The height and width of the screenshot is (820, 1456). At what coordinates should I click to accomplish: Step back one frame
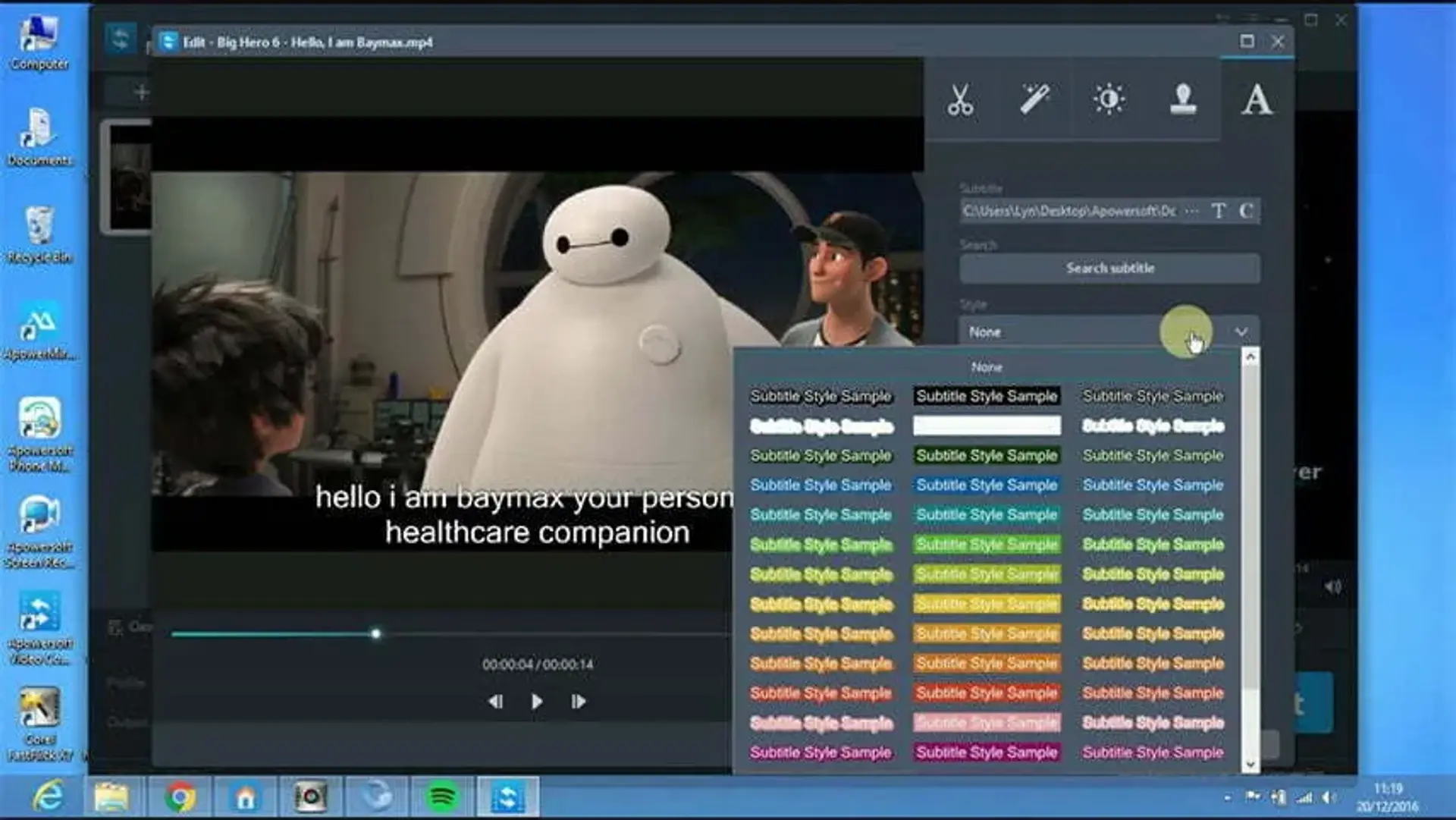click(495, 702)
